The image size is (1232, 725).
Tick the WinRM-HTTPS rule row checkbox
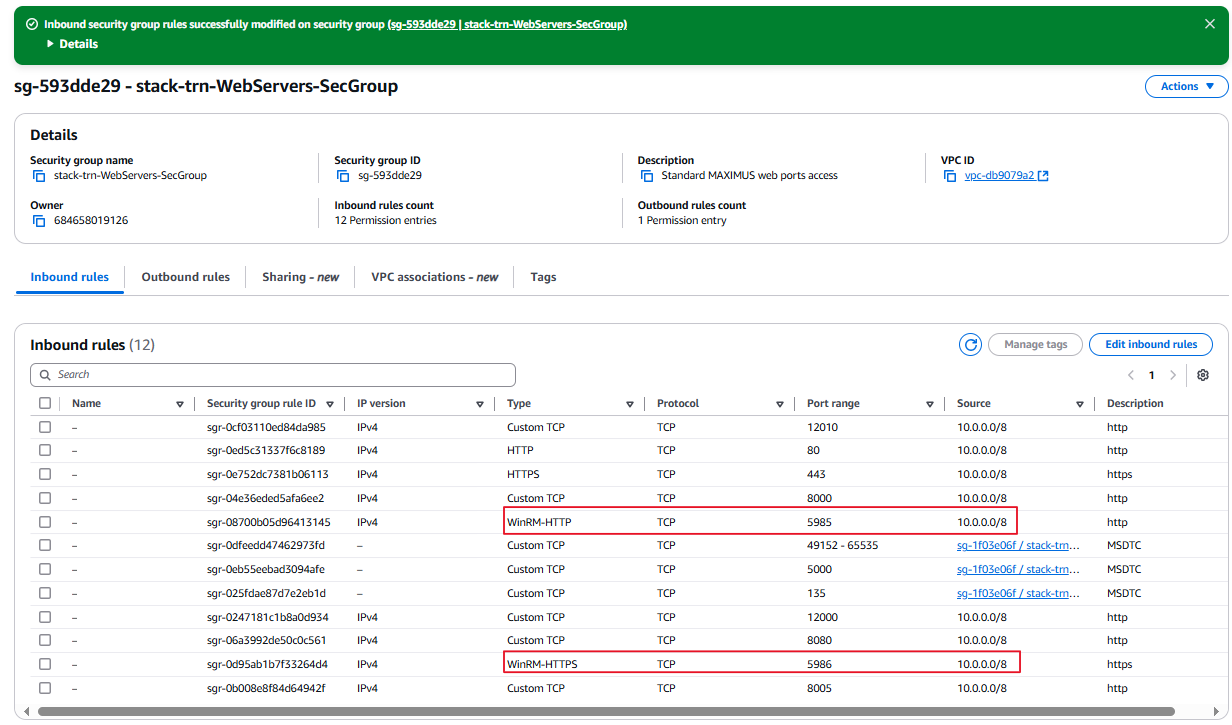[45, 664]
